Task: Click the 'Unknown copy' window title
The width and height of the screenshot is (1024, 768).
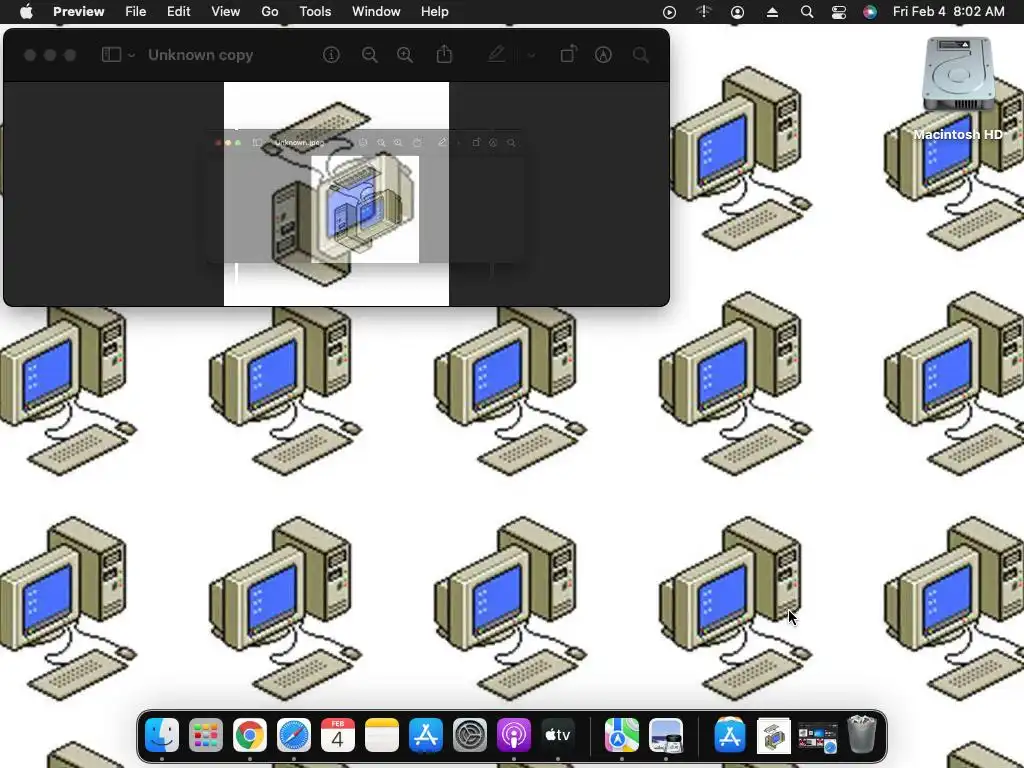Action: 200,55
